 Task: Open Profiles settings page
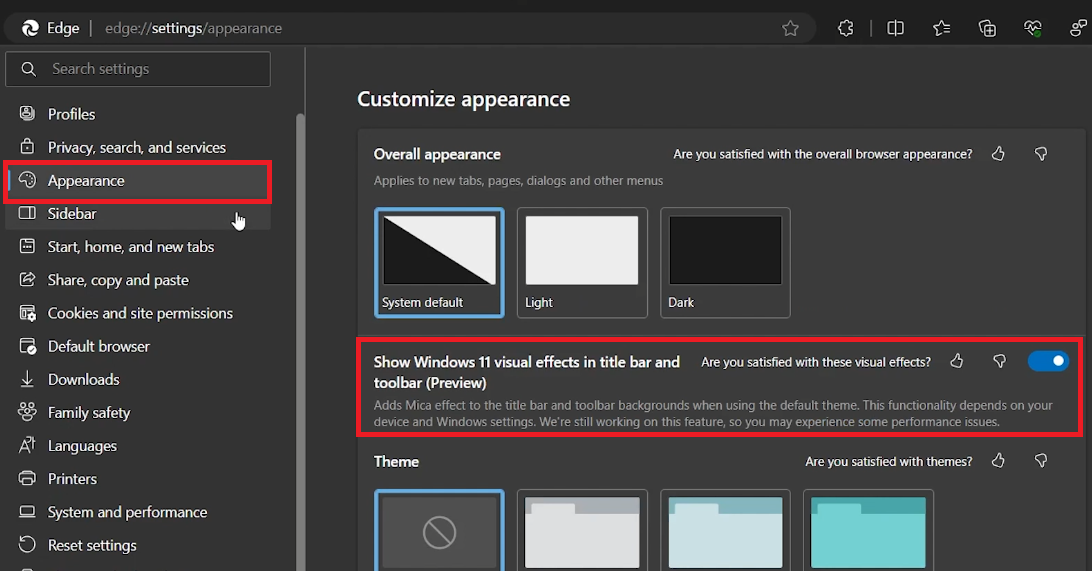[138, 114]
